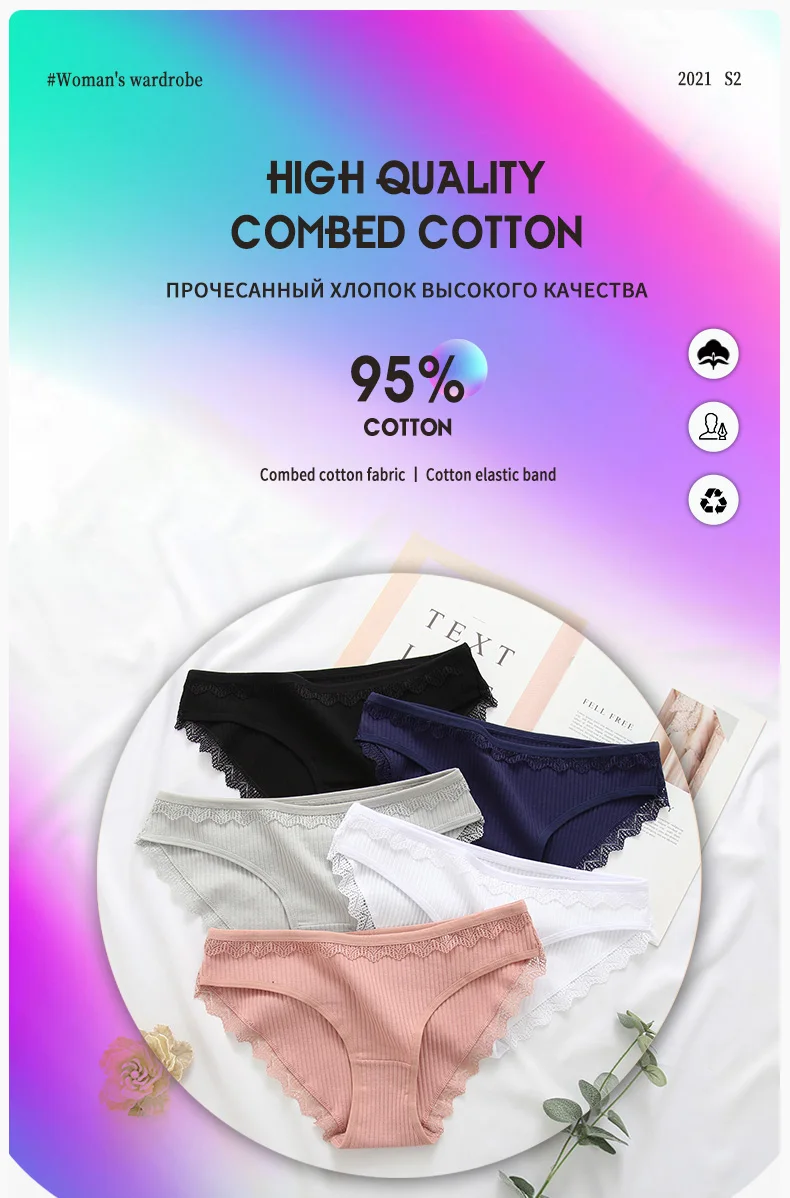Viewport: 790px width, 1198px height.
Task: Click the #Woman's wardrobe hashtag
Action: 125,79
